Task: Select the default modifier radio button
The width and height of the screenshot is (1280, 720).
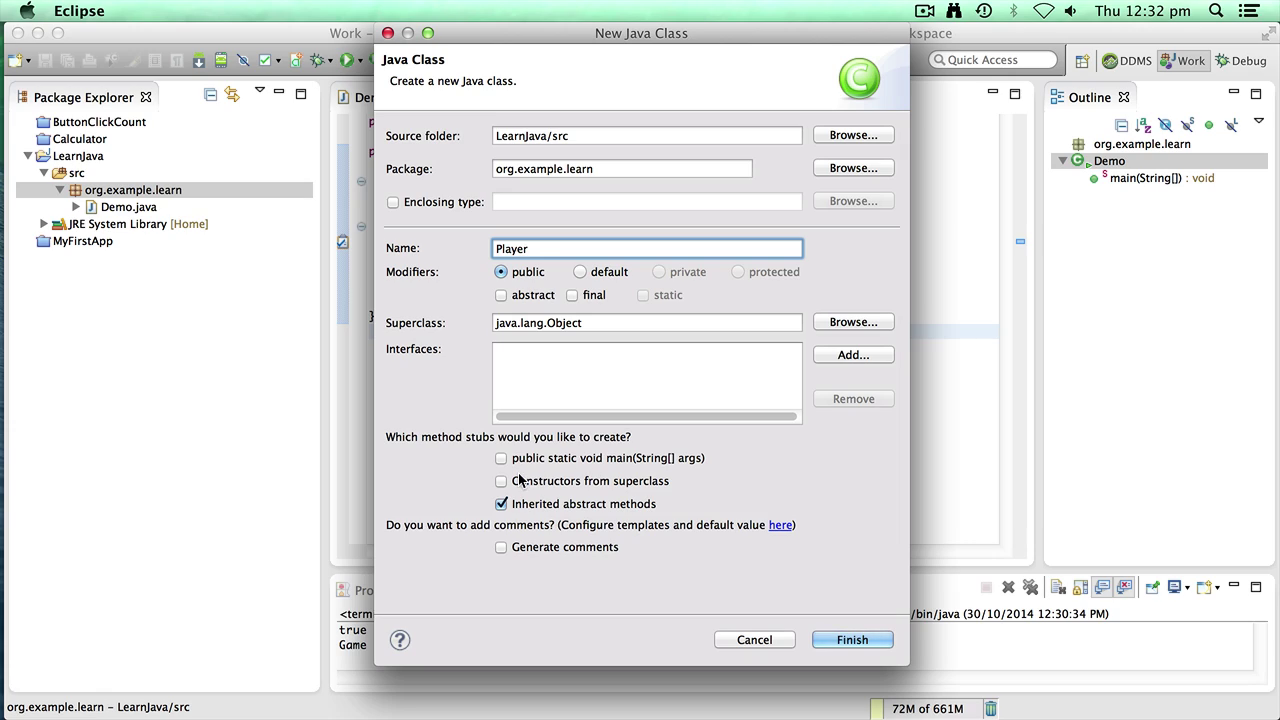Action: pyautogui.click(x=580, y=272)
